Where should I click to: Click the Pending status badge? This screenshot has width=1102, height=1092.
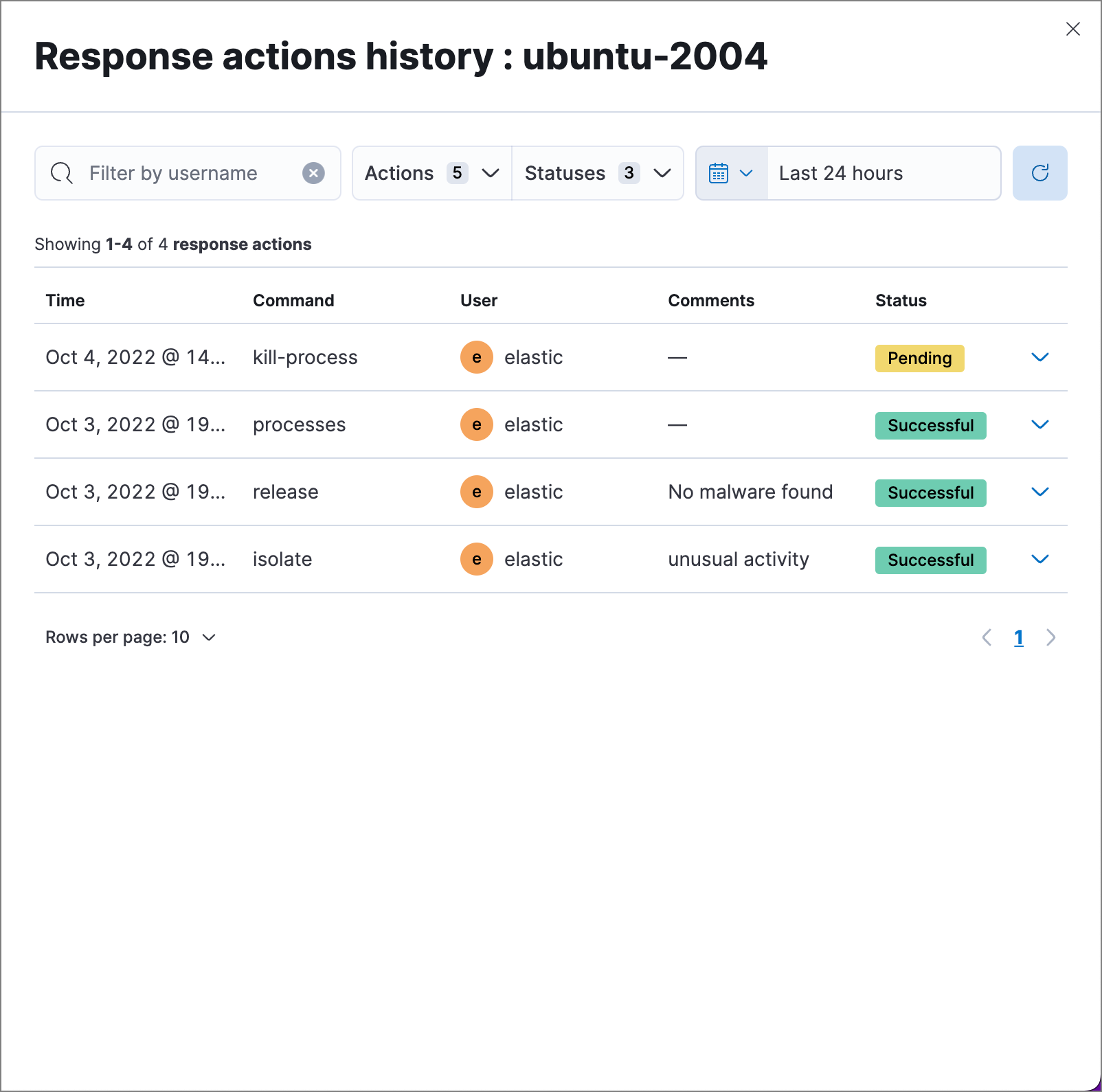(x=919, y=358)
